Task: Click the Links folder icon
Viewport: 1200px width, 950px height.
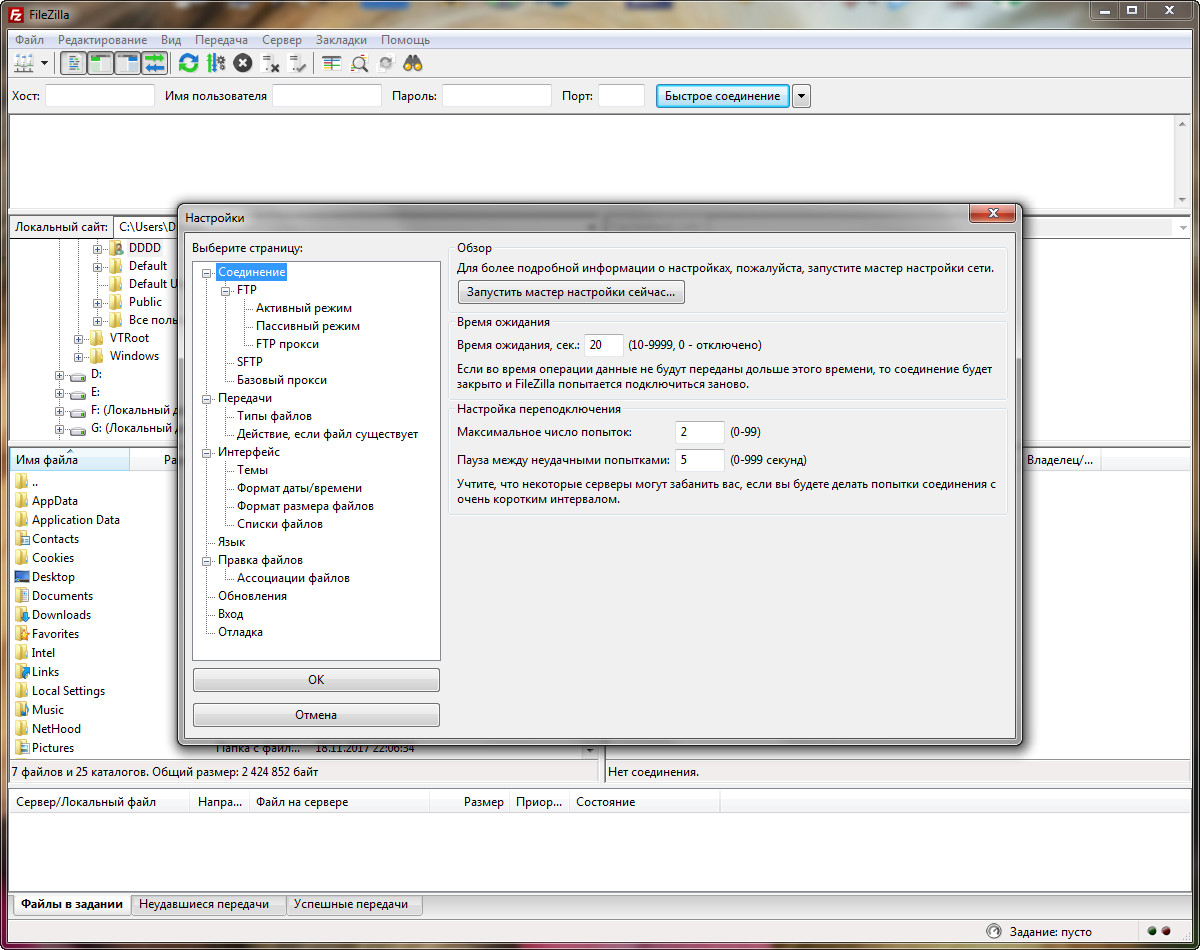Action: pyautogui.click(x=22, y=672)
